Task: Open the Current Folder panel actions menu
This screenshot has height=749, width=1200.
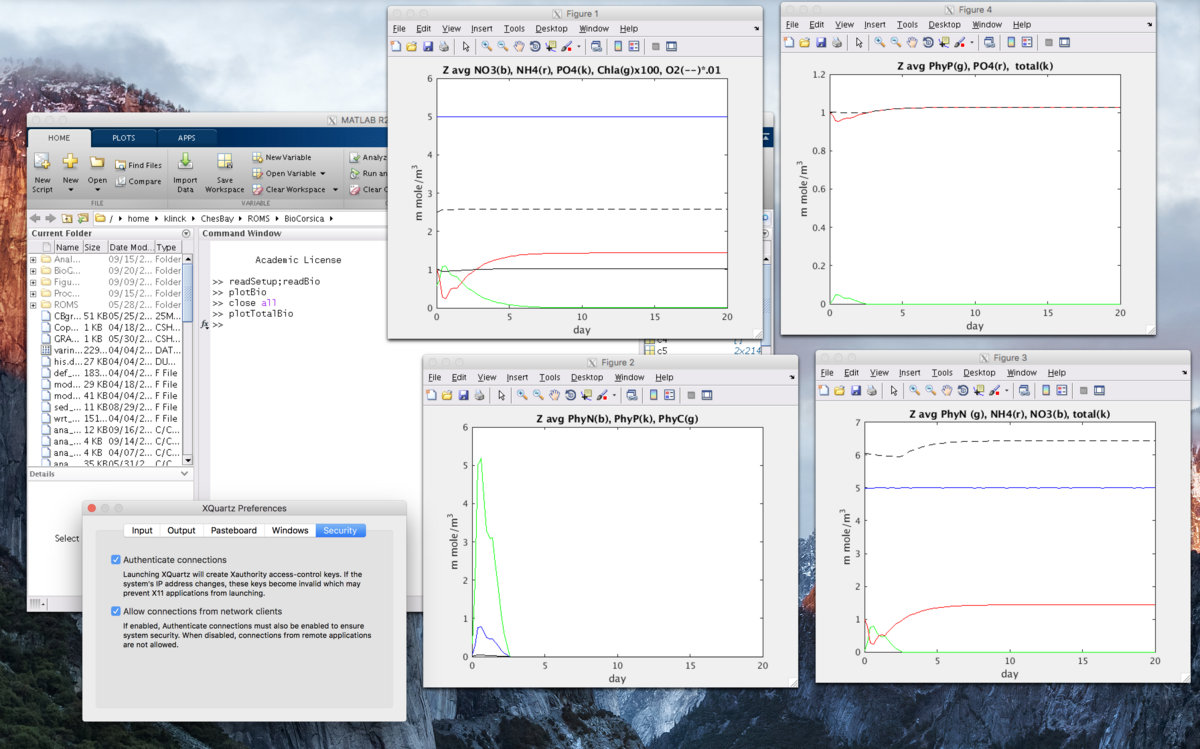Action: [x=185, y=233]
